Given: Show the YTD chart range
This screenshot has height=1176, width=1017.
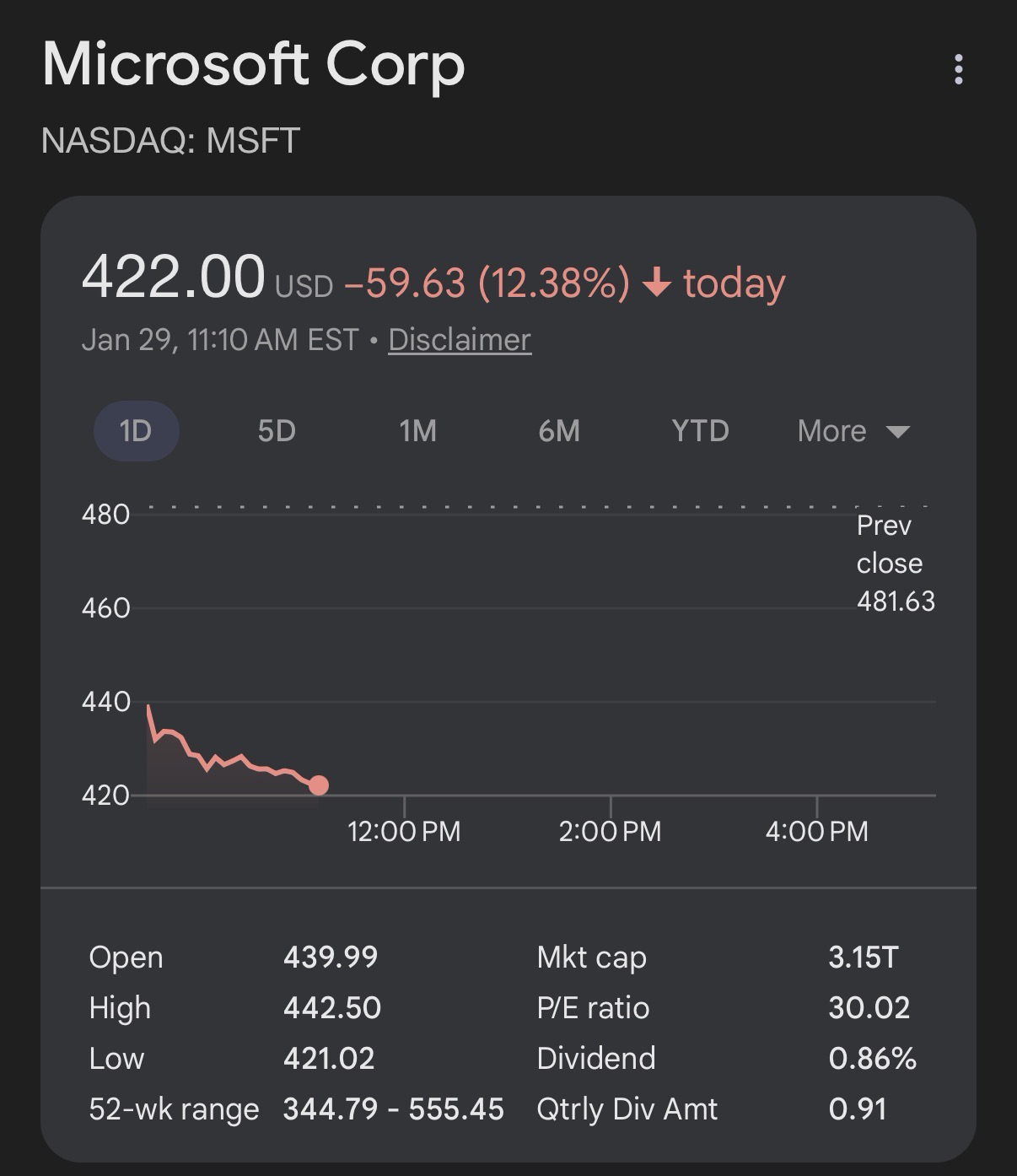Looking at the screenshot, I should [x=700, y=431].
